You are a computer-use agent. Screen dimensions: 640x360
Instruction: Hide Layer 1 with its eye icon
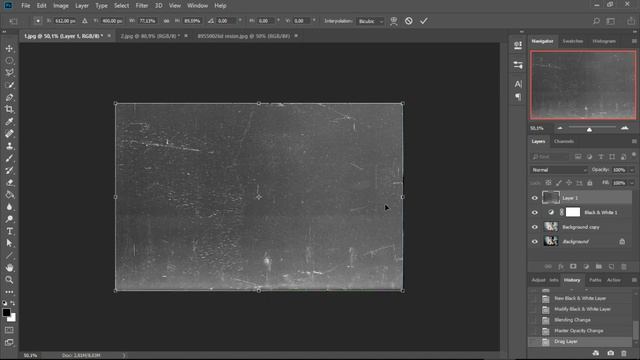(x=535, y=198)
